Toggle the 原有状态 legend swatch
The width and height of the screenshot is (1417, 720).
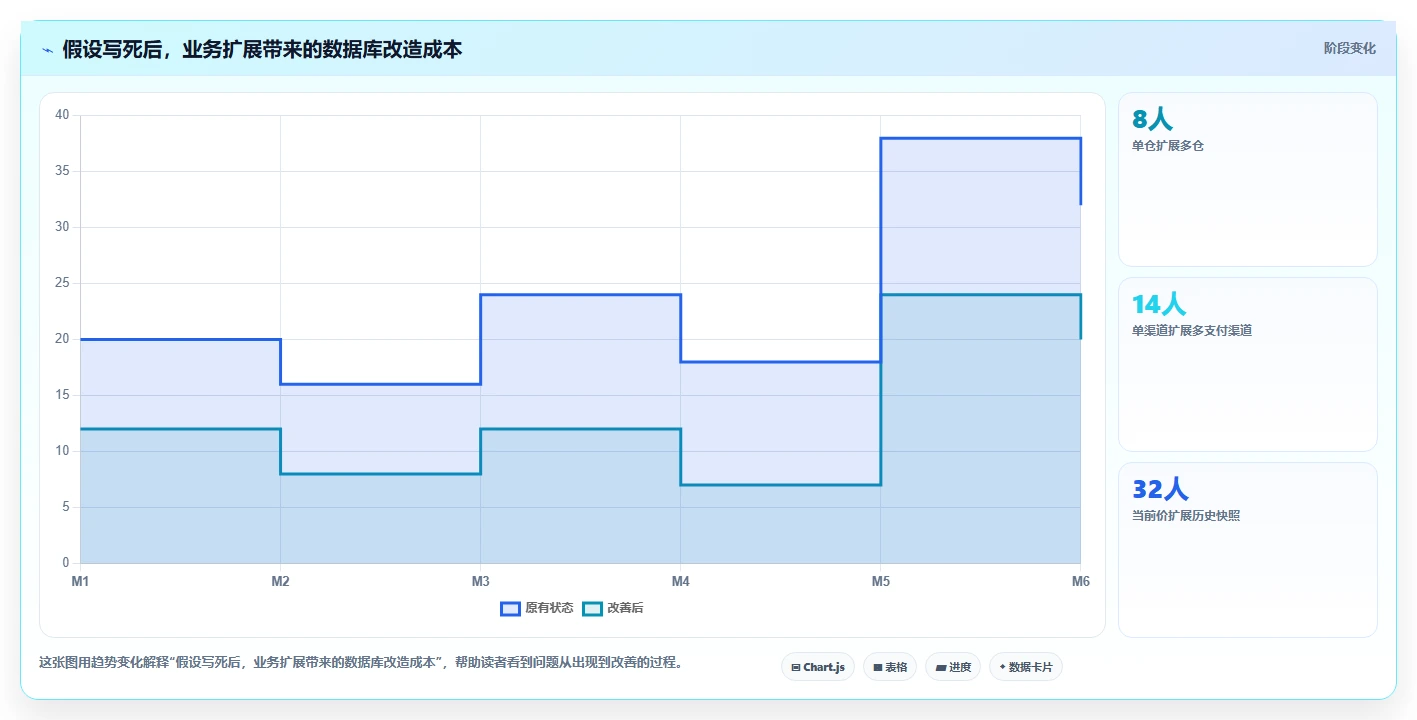(511, 608)
